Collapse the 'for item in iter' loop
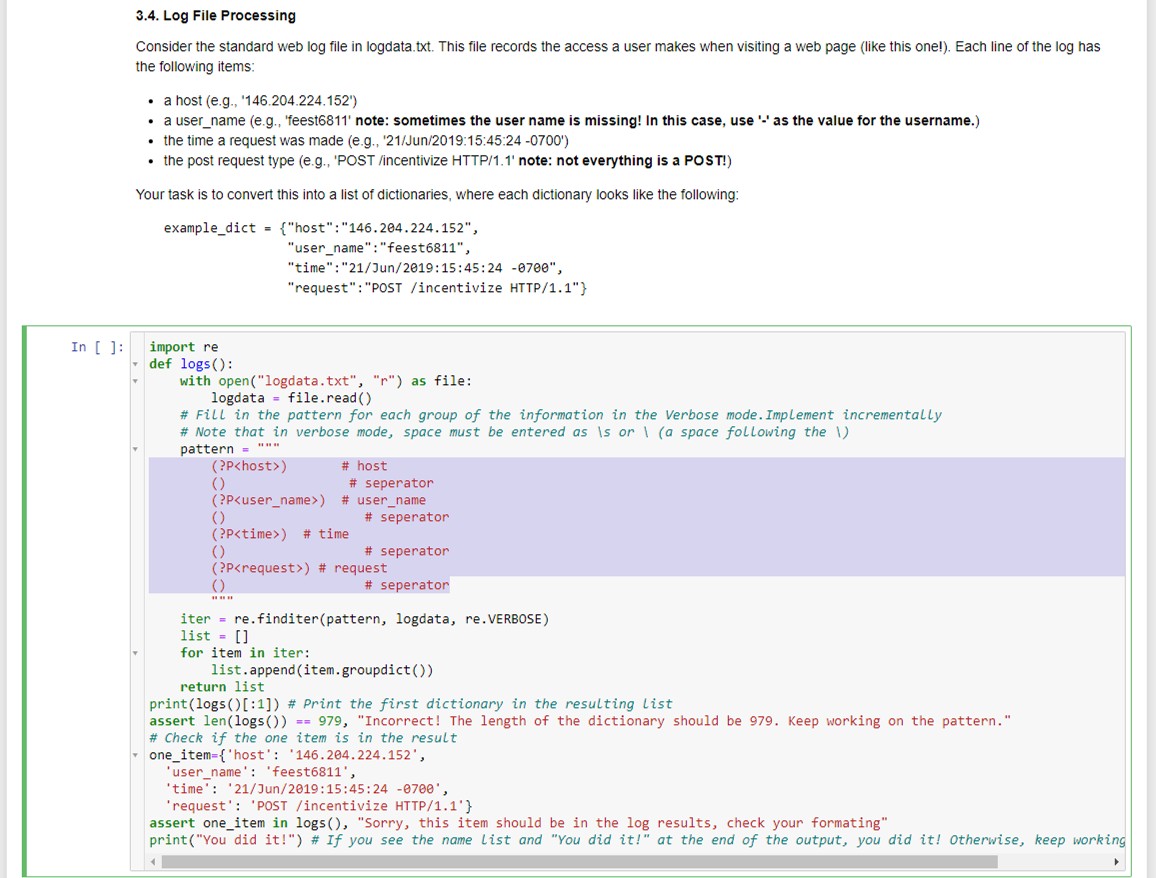Viewport: 1156px width, 878px height. click(x=137, y=652)
